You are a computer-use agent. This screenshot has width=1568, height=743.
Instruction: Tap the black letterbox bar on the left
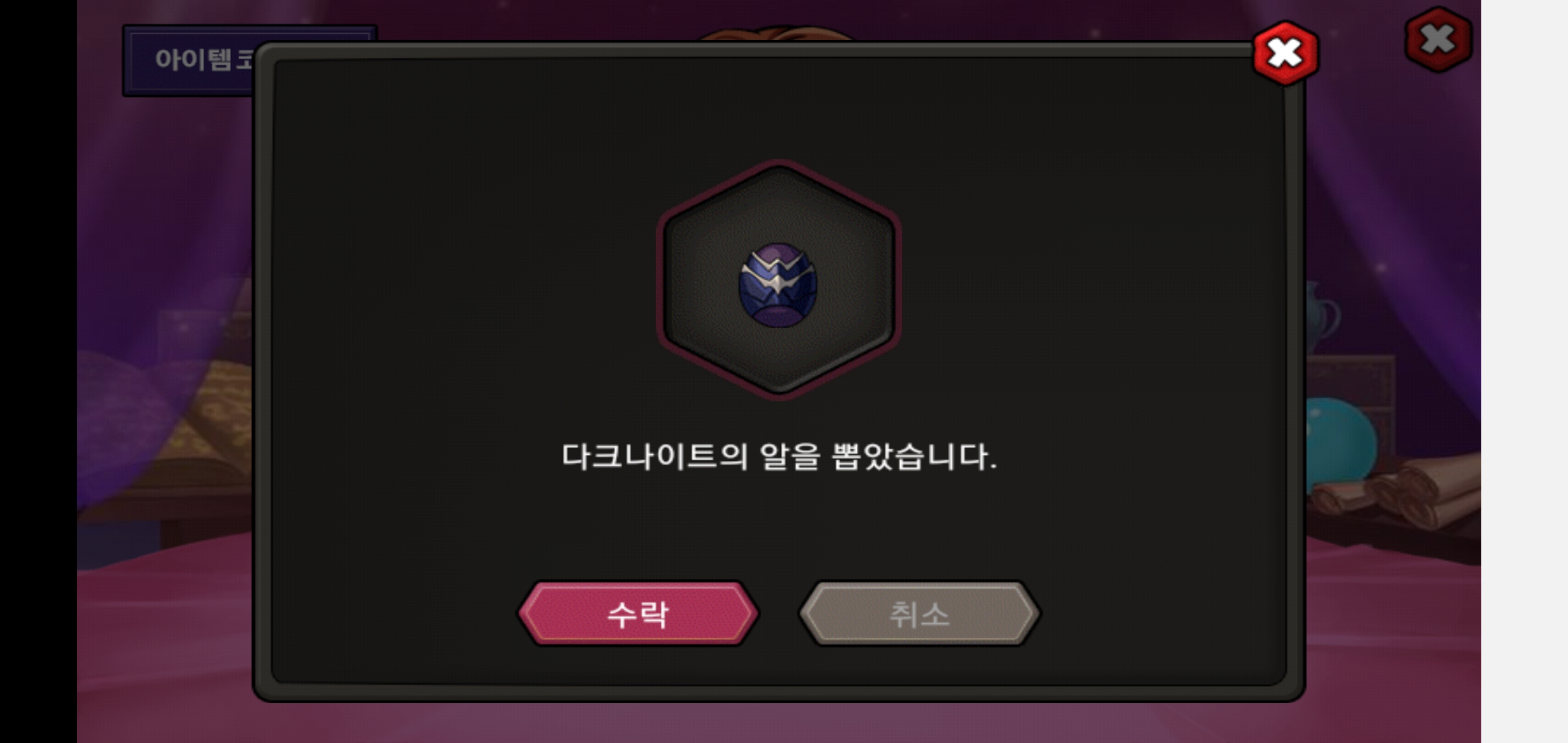(38, 372)
